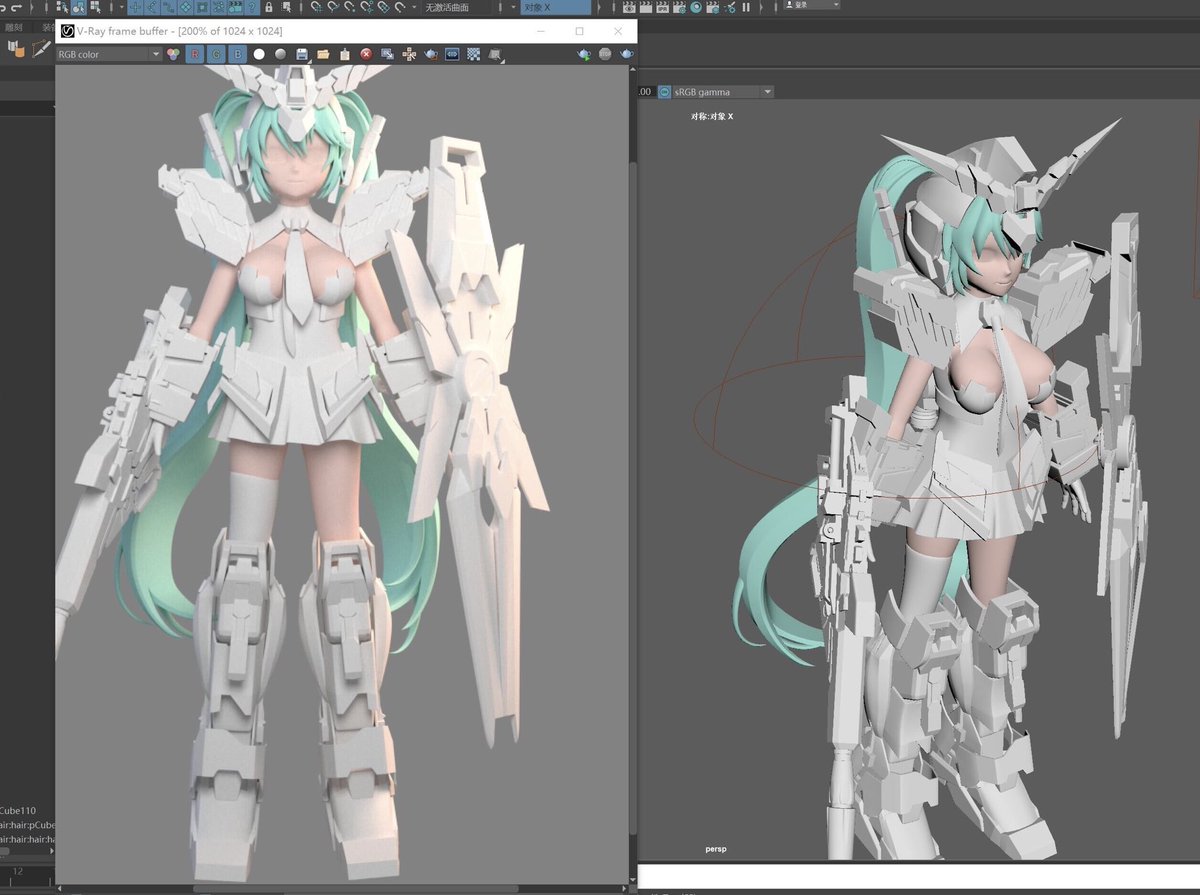Click the 对称:对象 X viewport label
Screen dimensions: 1200x895
pos(712,117)
